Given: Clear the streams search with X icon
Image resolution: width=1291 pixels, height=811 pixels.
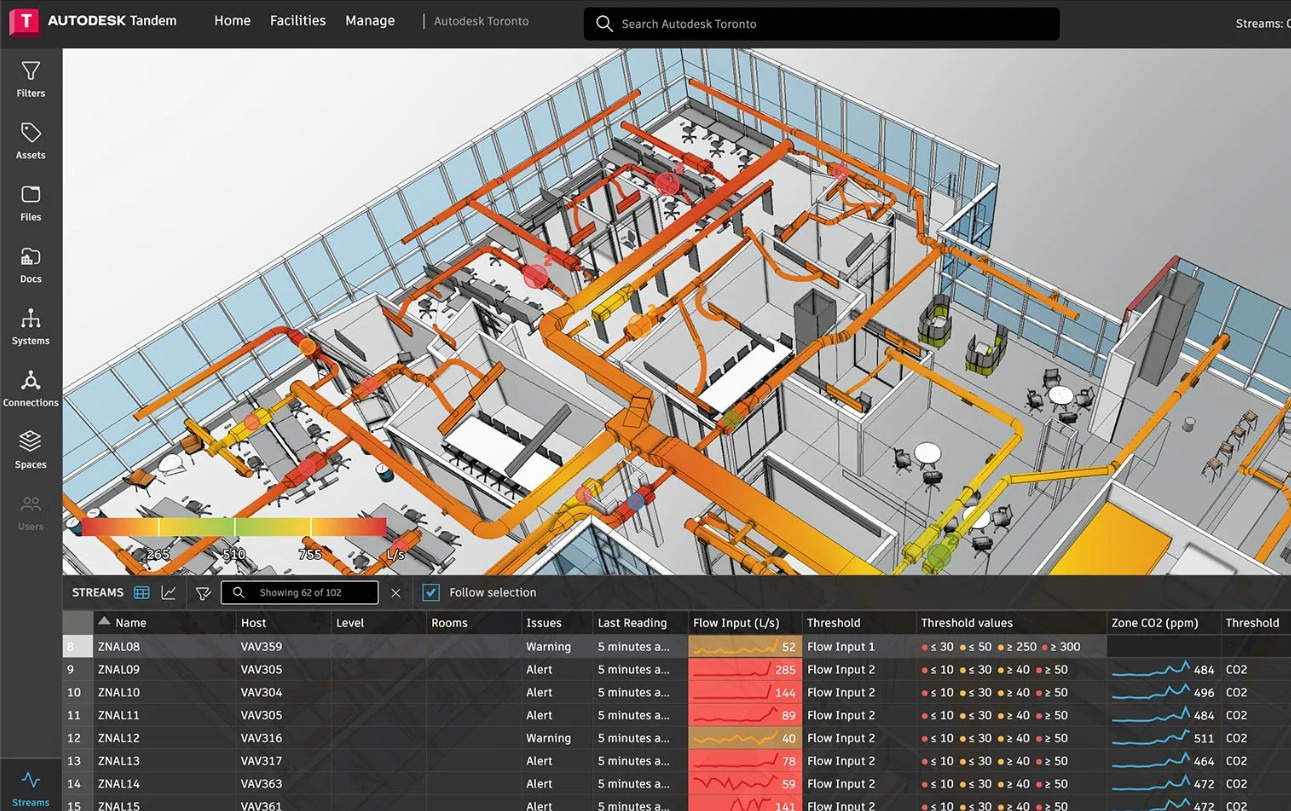Looking at the screenshot, I should coord(396,593).
